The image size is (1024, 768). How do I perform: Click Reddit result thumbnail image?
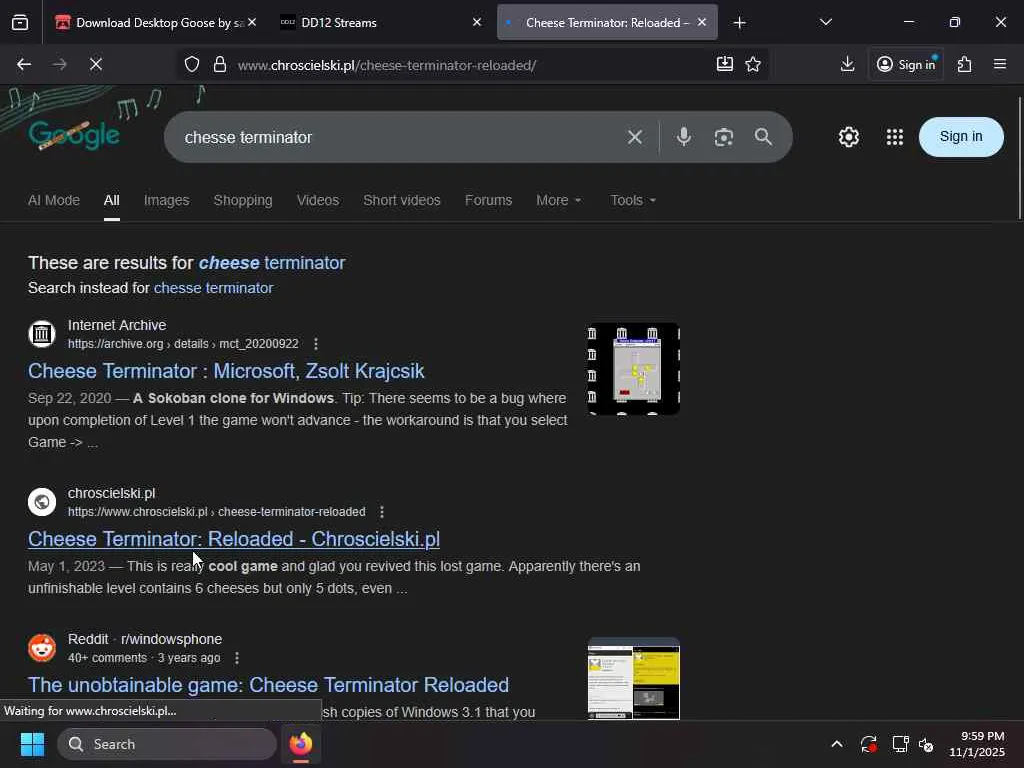click(633, 679)
